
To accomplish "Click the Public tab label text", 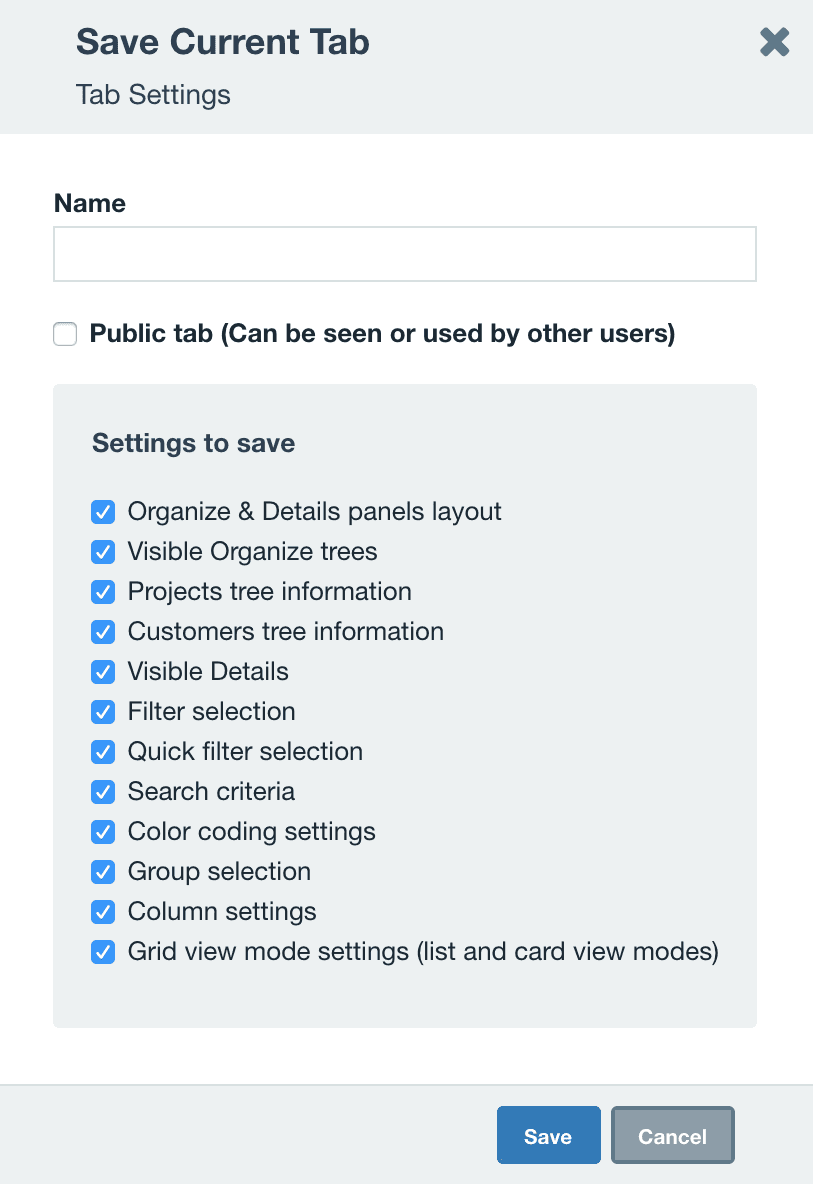I will click(383, 333).
